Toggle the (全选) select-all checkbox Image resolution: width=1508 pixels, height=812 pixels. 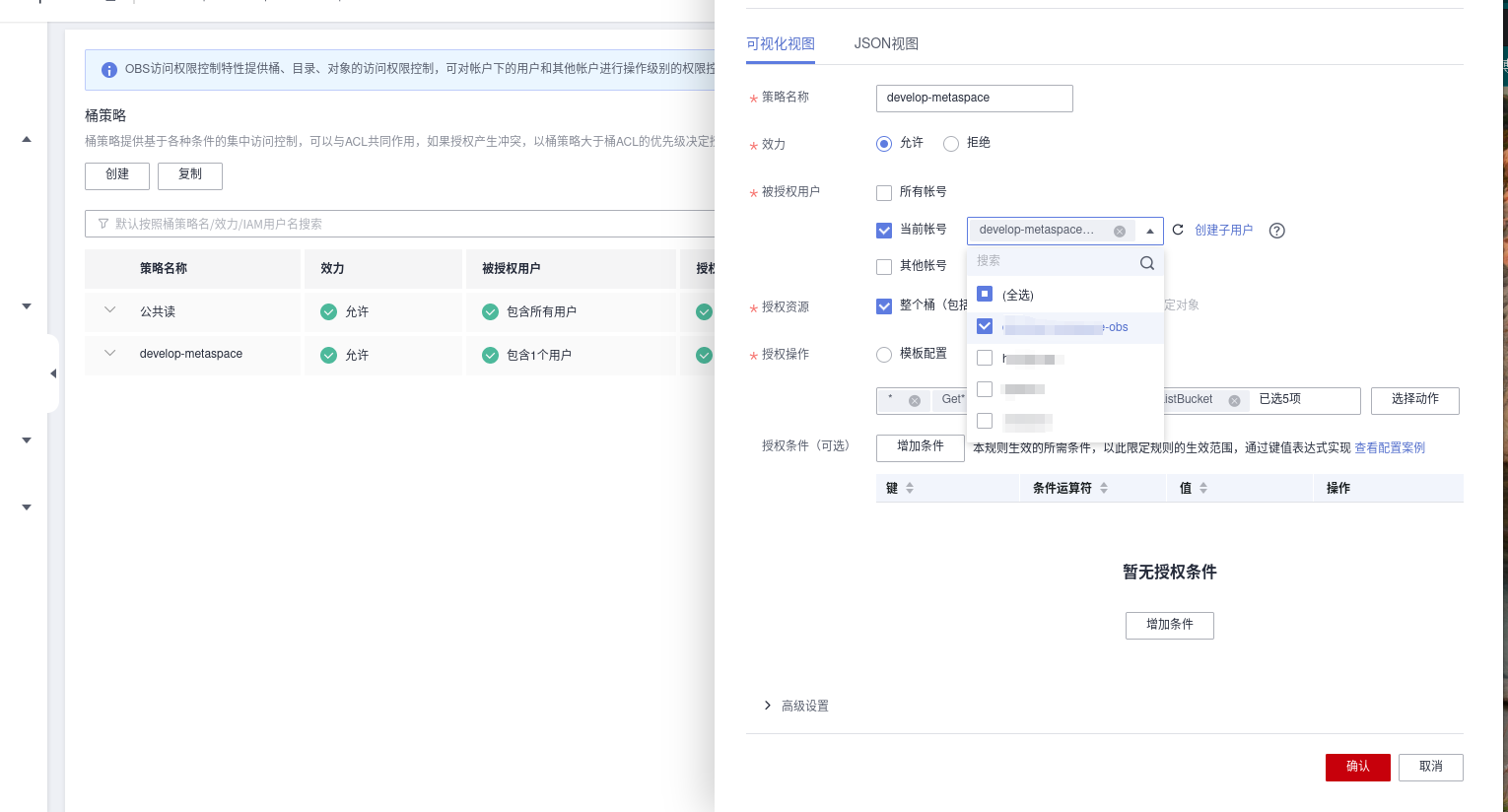pyautogui.click(x=985, y=294)
